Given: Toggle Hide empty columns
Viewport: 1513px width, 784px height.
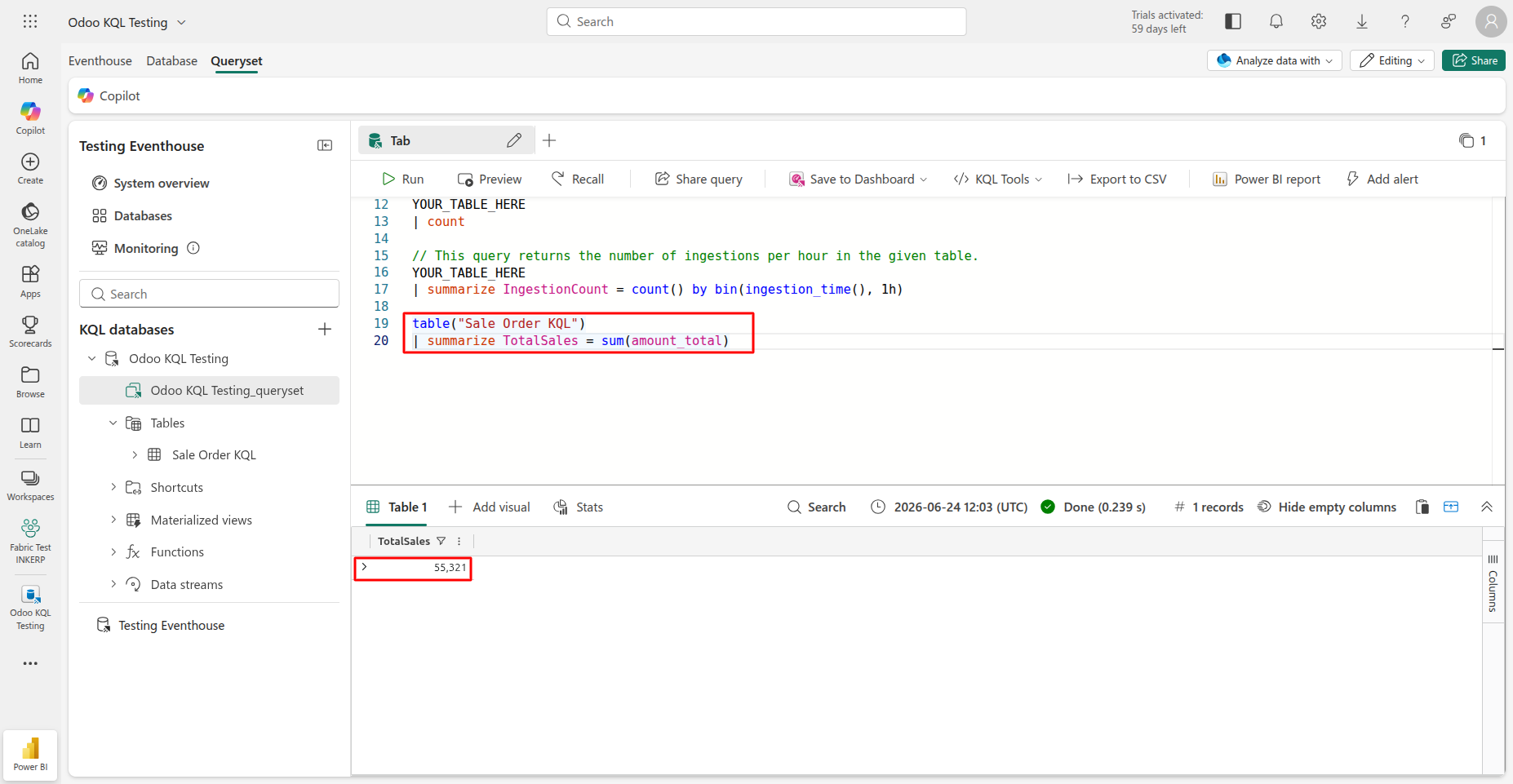Looking at the screenshot, I should (1327, 507).
